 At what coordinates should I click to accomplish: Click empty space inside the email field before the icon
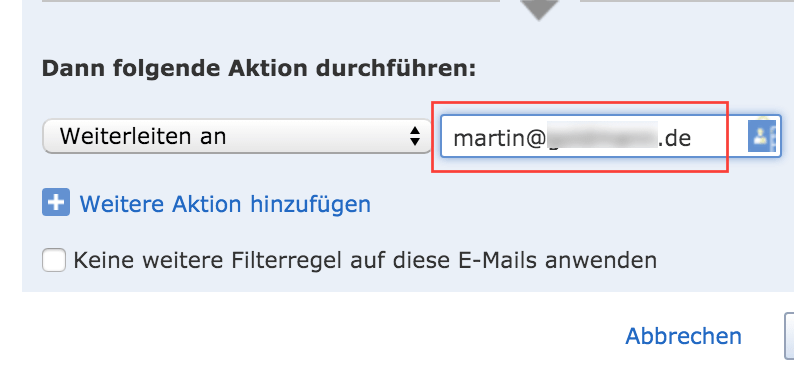[x=719, y=137]
